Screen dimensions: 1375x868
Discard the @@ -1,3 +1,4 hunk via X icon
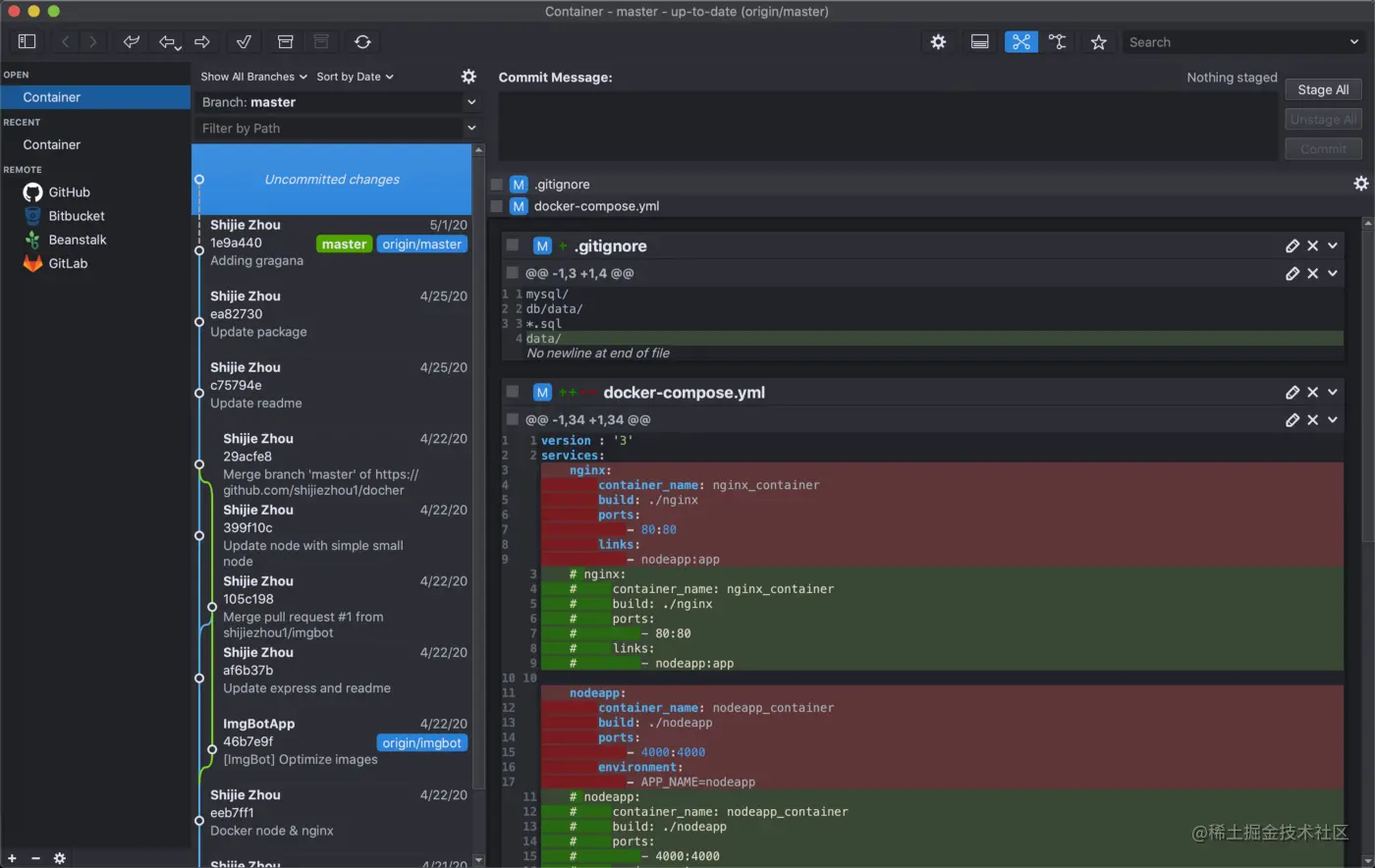pos(1313,273)
